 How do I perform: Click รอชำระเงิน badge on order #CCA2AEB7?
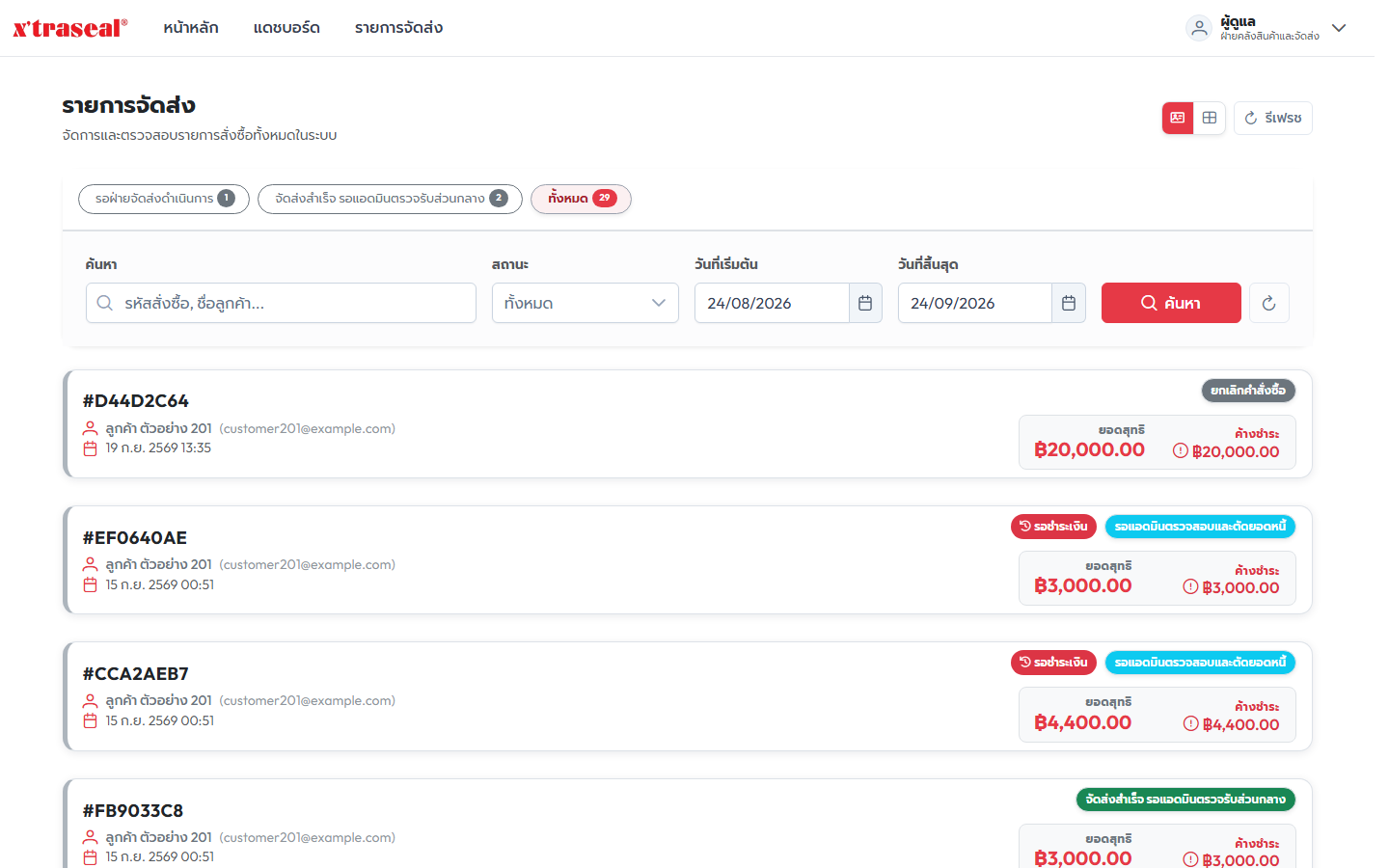[x=1054, y=663]
